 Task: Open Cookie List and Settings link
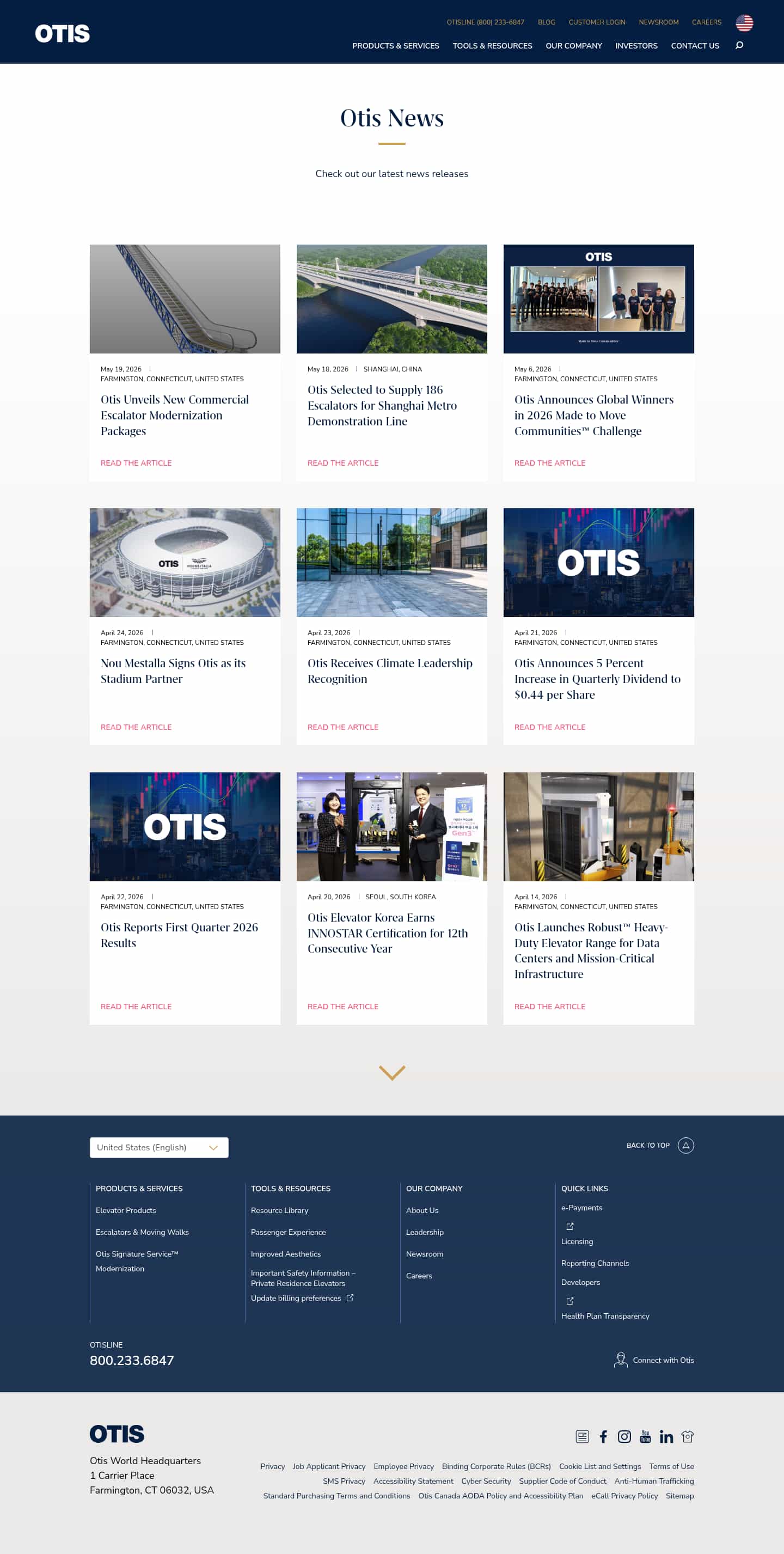point(600,1466)
